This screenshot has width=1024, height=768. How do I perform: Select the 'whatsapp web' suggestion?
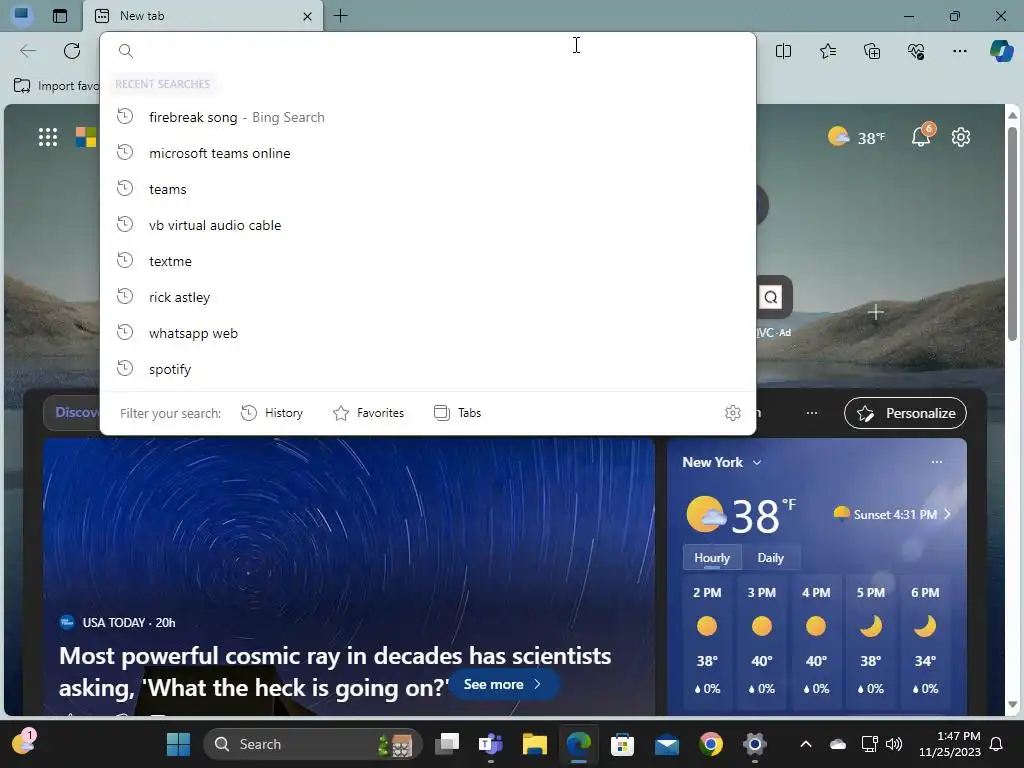[x=428, y=332]
